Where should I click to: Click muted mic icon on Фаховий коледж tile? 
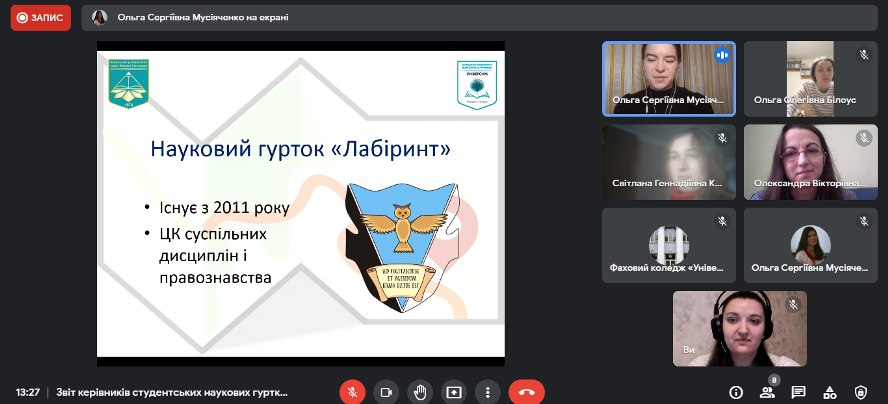(722, 222)
